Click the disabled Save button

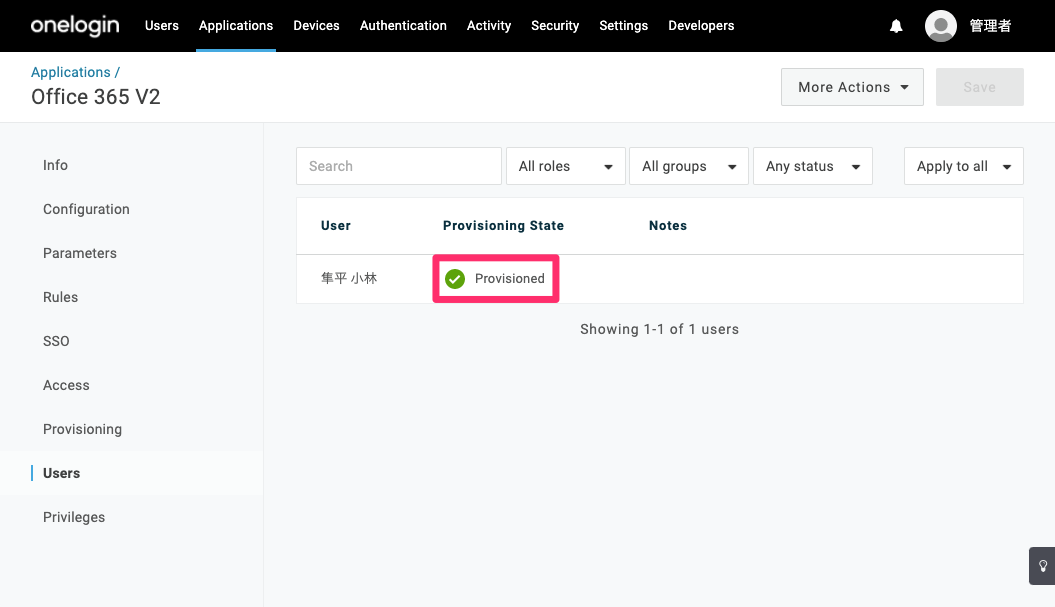click(x=980, y=87)
